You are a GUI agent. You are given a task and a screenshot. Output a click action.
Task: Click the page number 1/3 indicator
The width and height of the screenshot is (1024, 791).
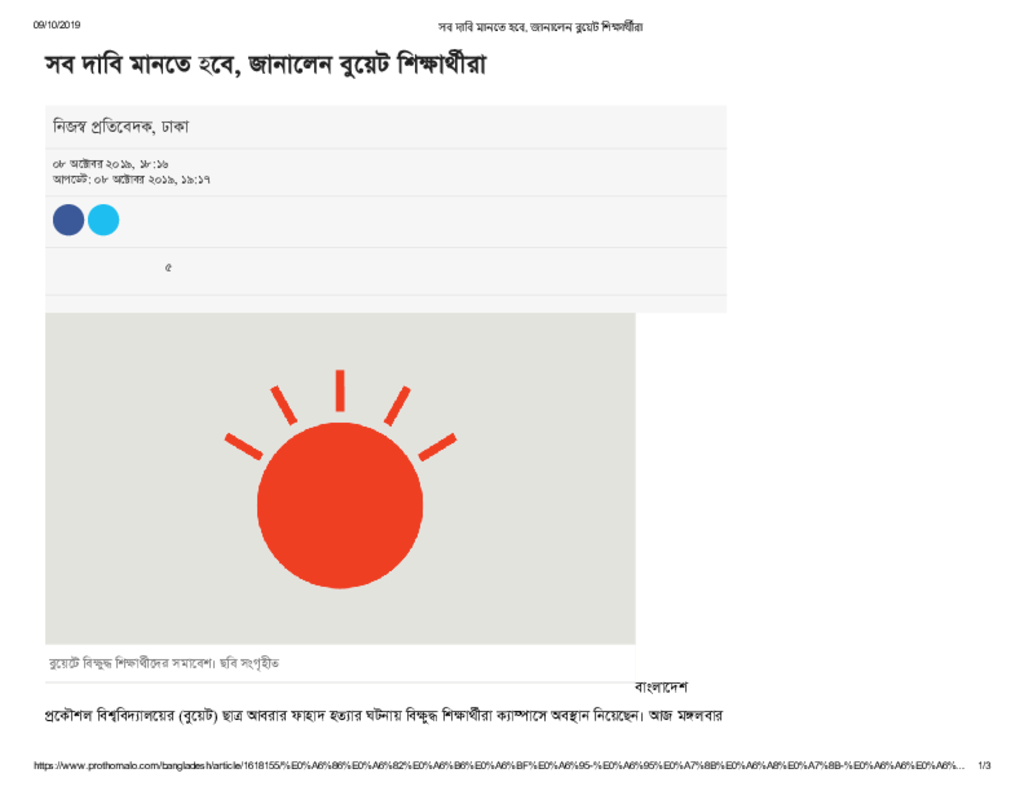[984, 766]
